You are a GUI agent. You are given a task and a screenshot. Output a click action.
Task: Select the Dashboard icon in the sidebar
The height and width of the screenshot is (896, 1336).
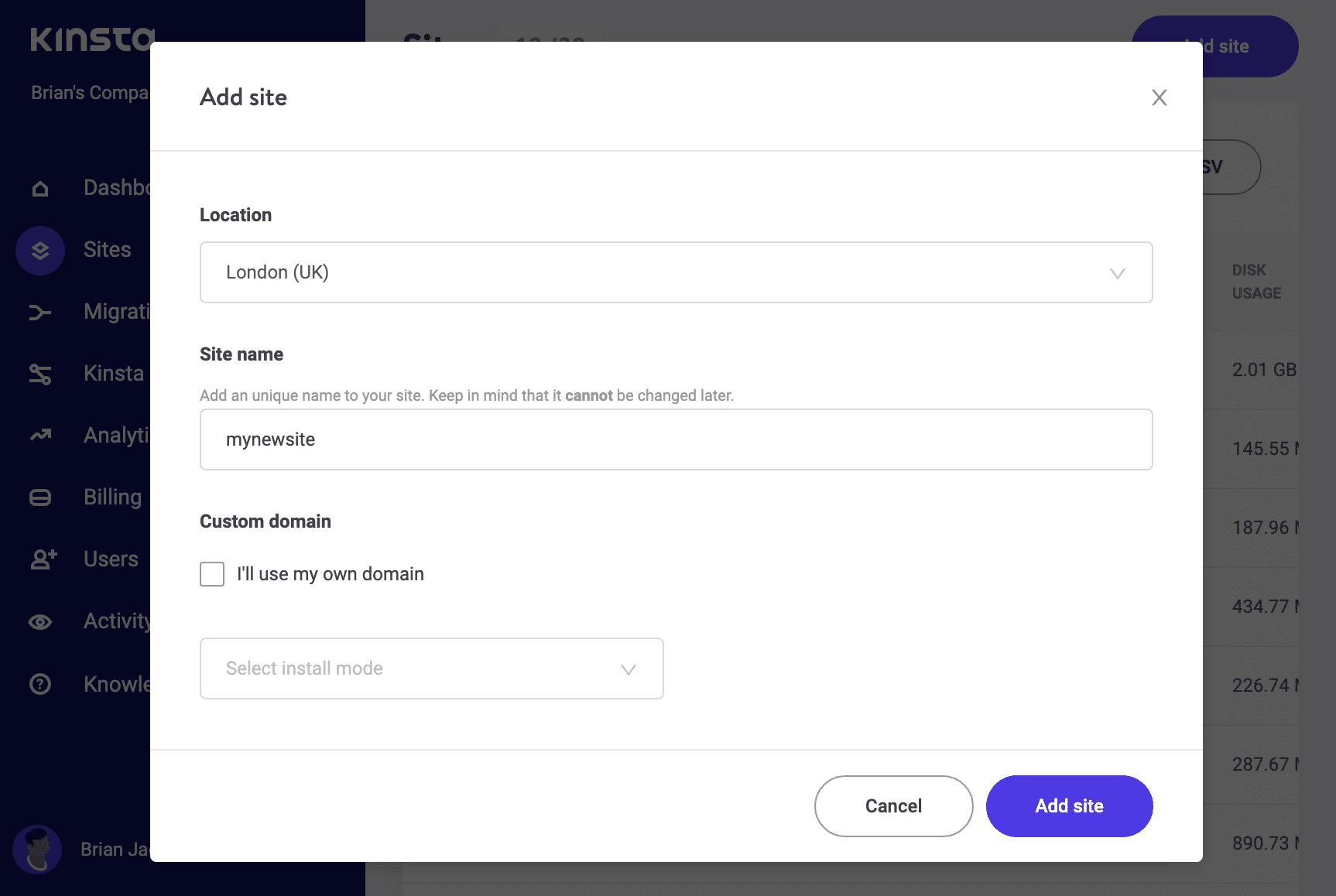coord(39,187)
